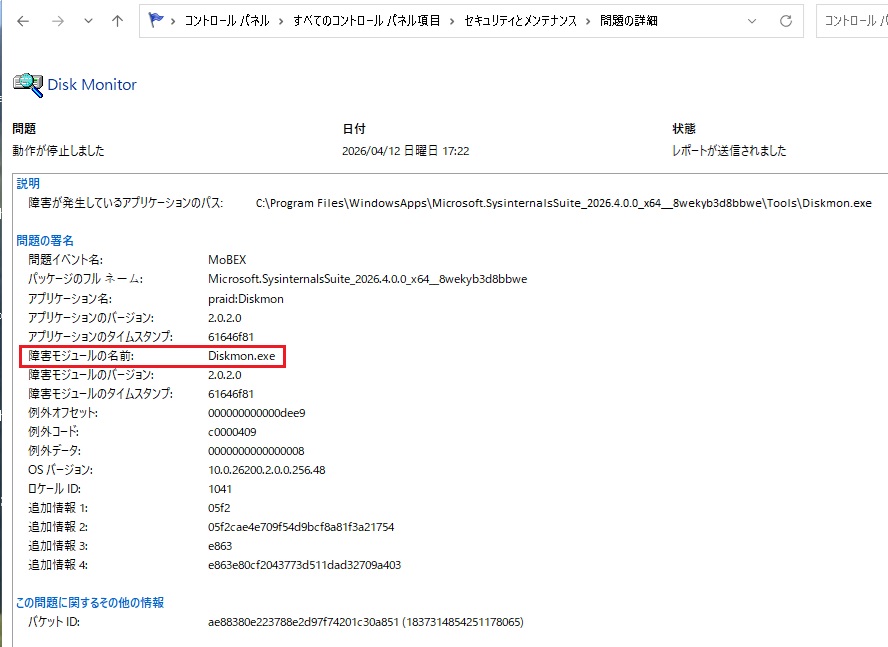888x647 pixels.
Task: Refresh the page with the reload icon
Action: (x=785, y=22)
